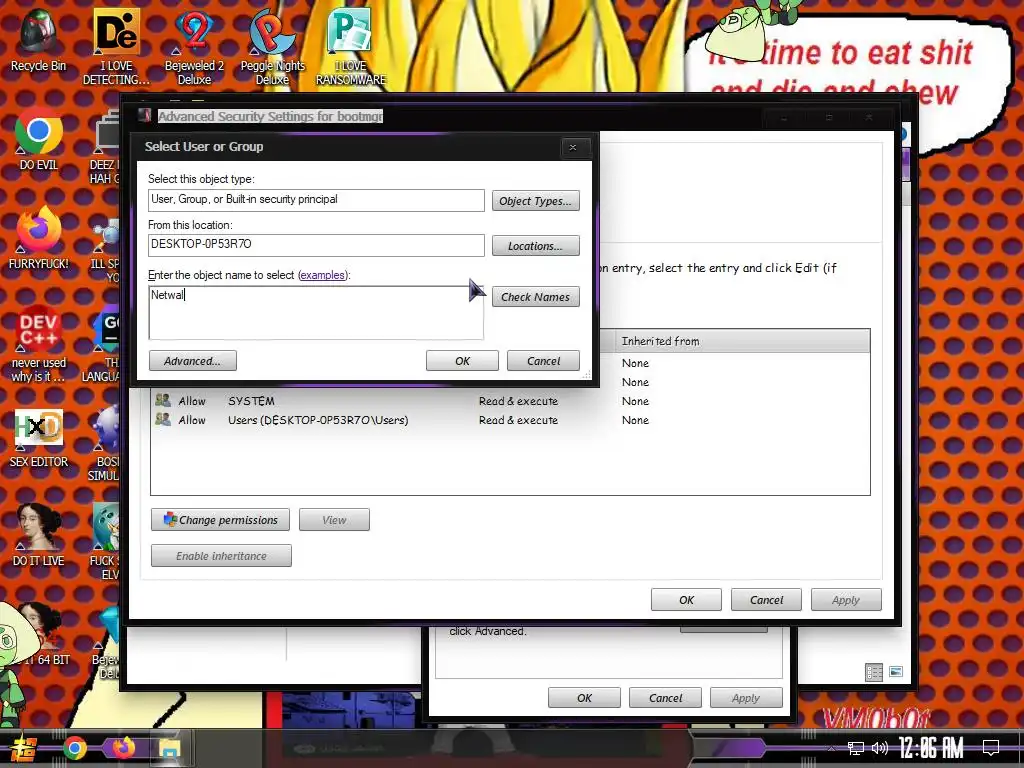Click the user icon of Users permission row

pyautogui.click(x=163, y=419)
